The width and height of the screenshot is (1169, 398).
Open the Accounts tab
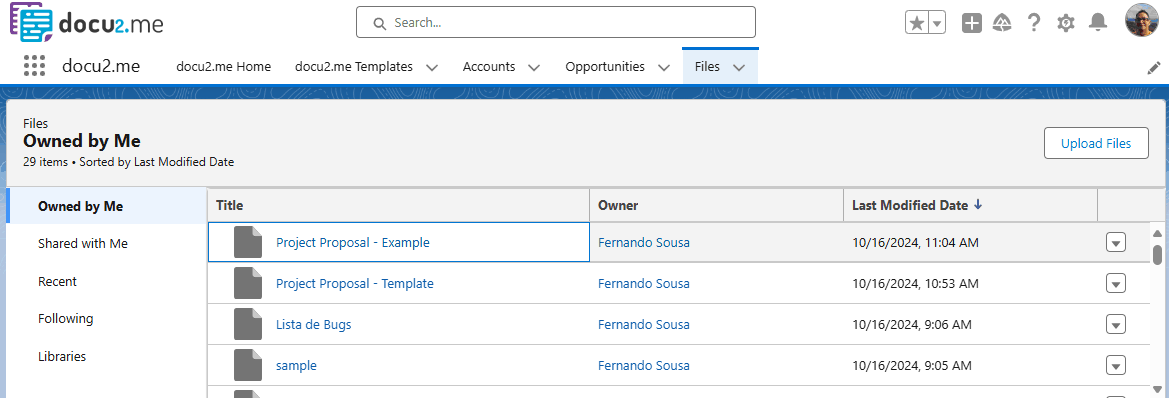click(x=489, y=66)
